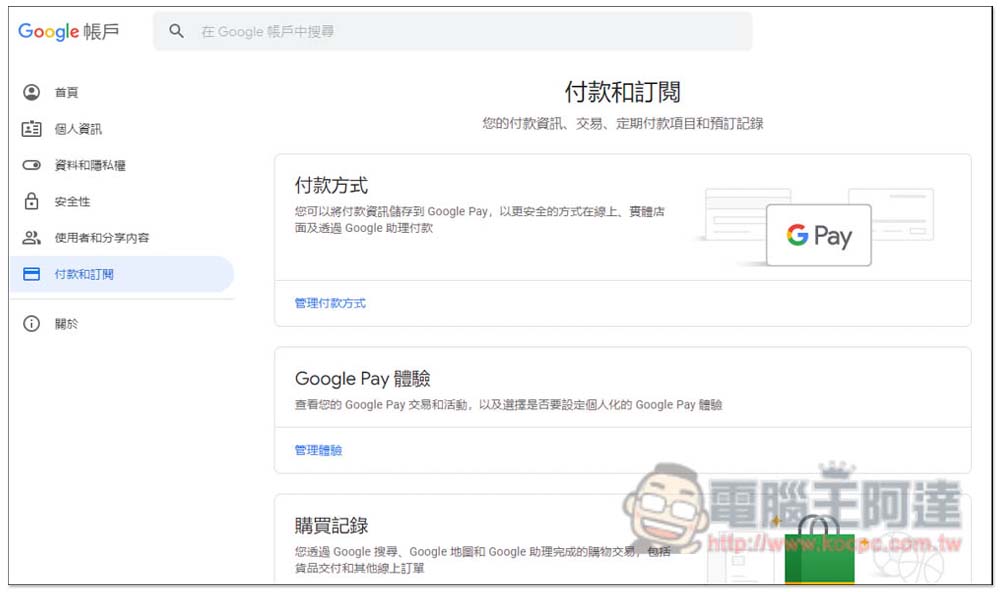
Task: Click the 管理體驗 link
Action: click(x=318, y=450)
